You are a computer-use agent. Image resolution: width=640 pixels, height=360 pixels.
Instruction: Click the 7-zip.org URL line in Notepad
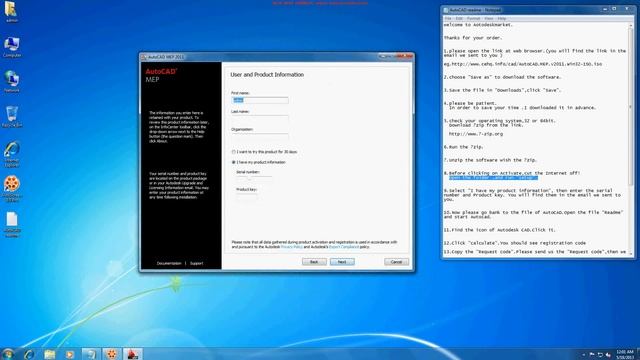pyautogui.click(x=476, y=134)
